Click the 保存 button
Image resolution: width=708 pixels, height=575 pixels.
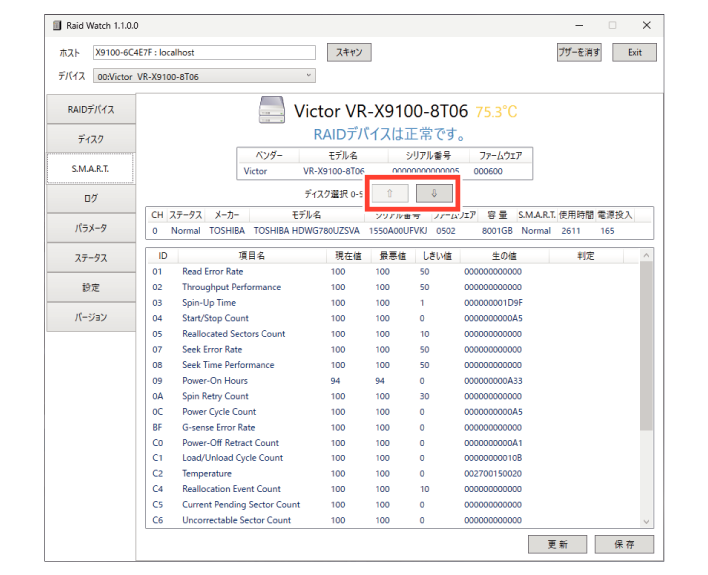[624, 544]
